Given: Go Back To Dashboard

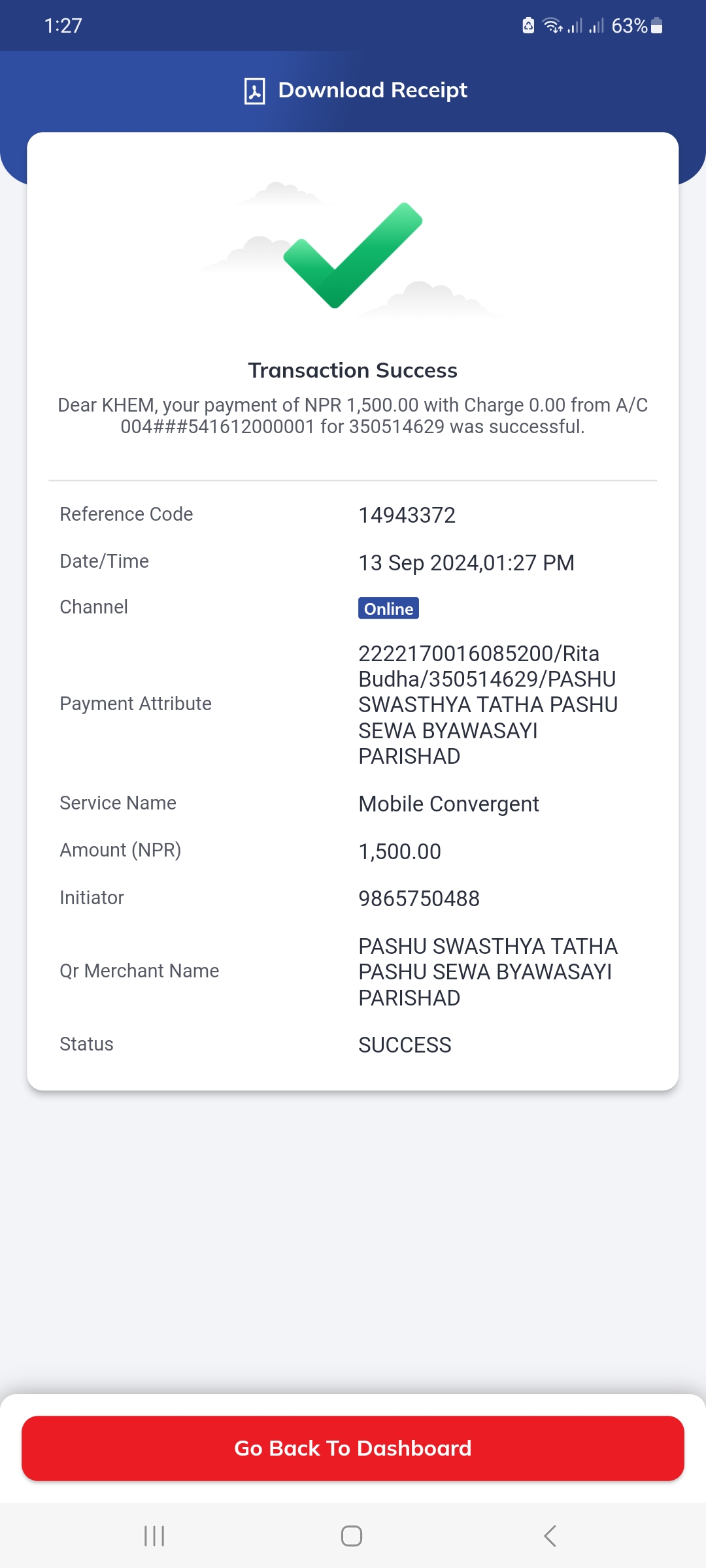Looking at the screenshot, I should (353, 1448).
